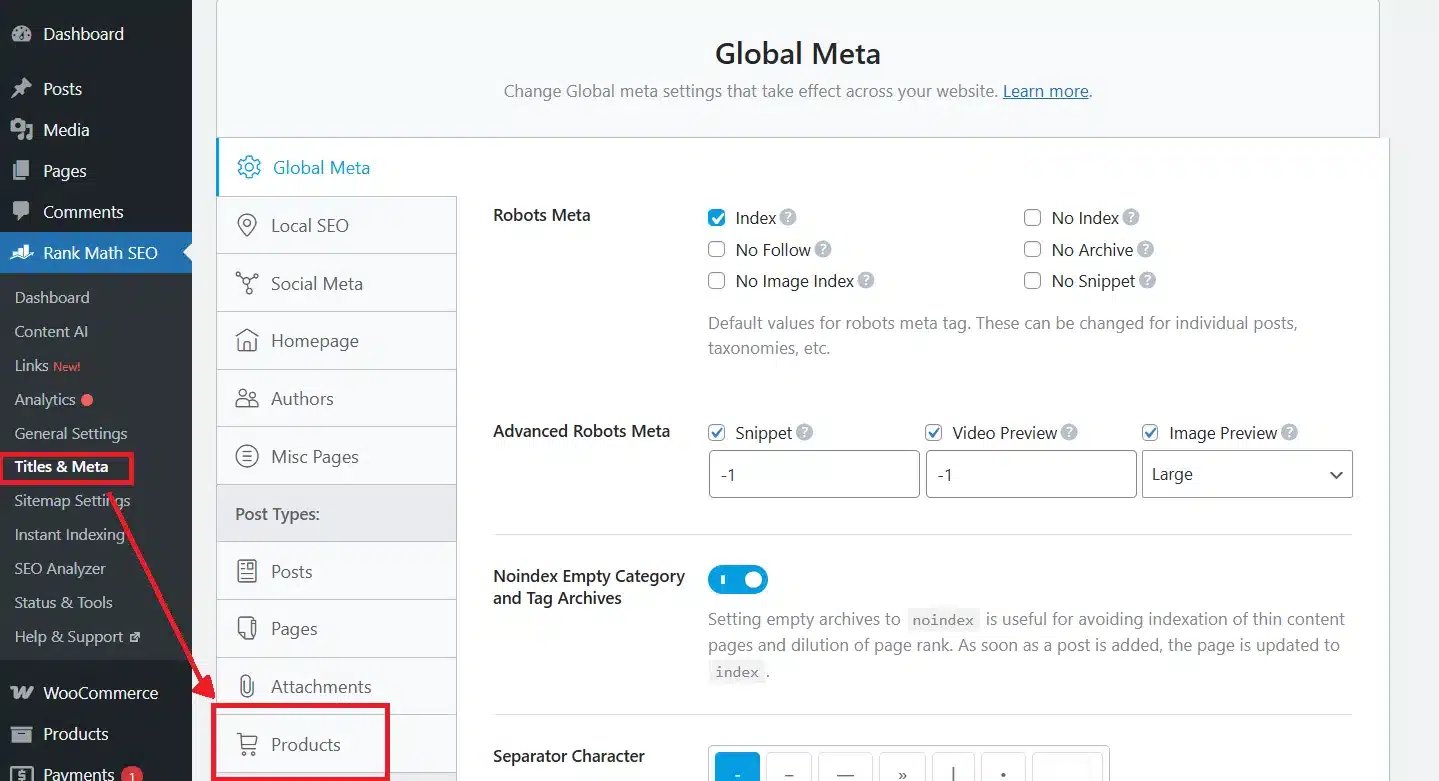Click the Learn more link

coord(1044,90)
